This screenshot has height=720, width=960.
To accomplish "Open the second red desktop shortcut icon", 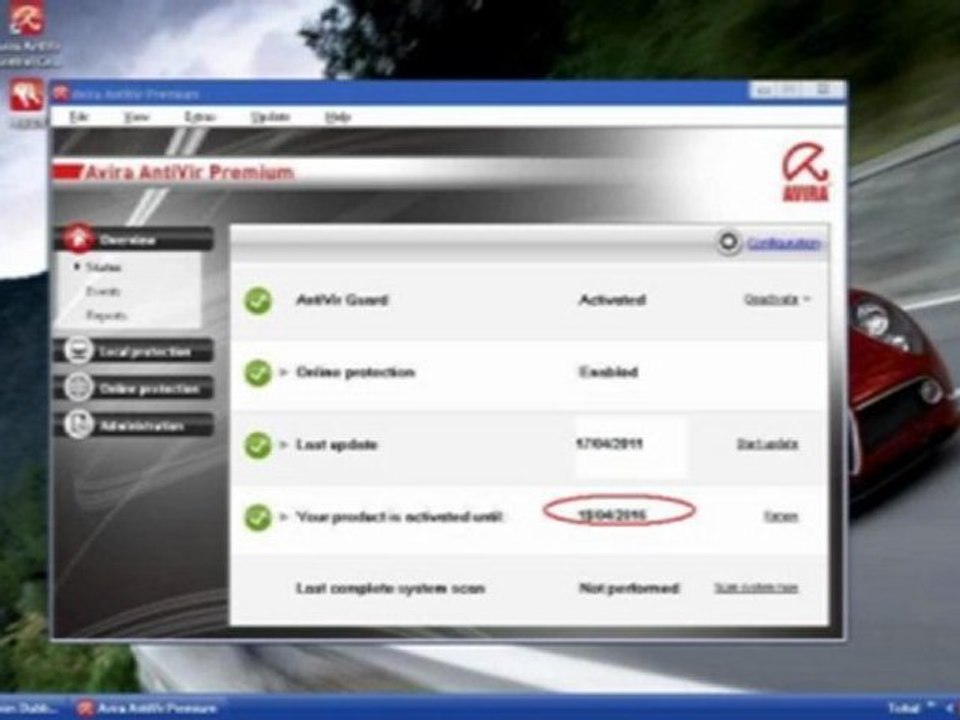I will (26, 96).
